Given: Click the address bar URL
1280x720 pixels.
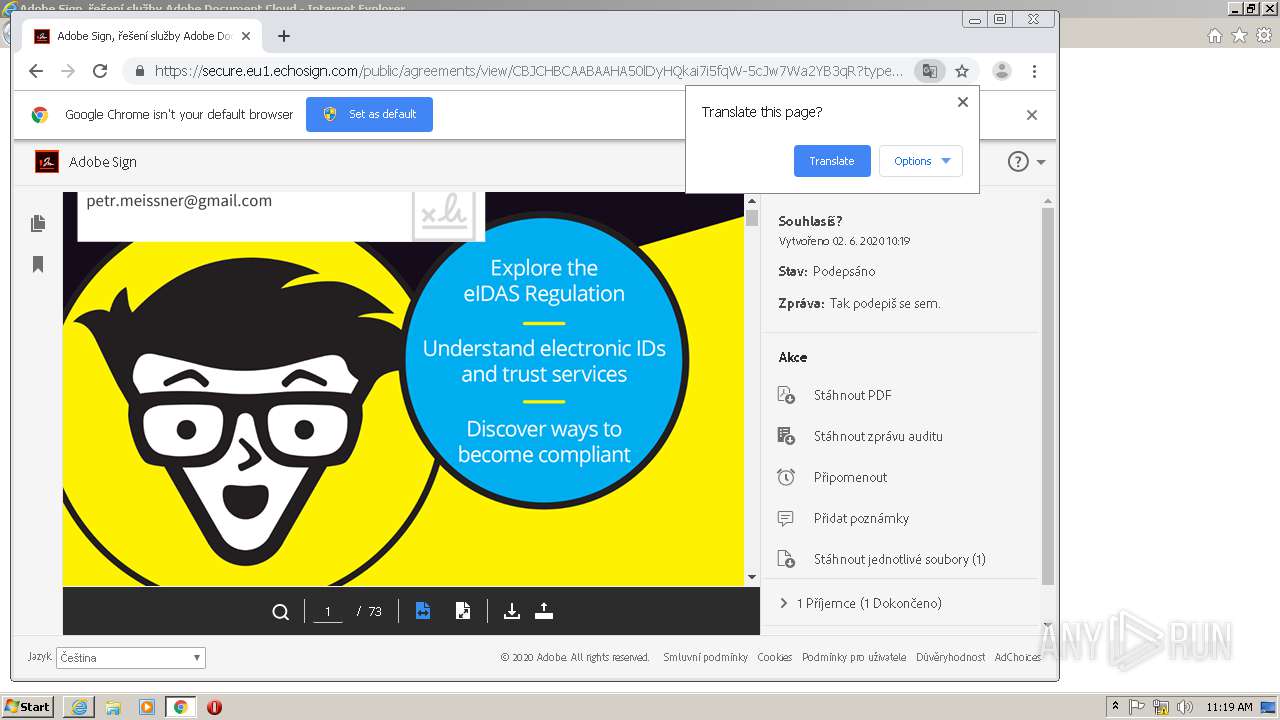Looking at the screenshot, I should [x=528, y=71].
